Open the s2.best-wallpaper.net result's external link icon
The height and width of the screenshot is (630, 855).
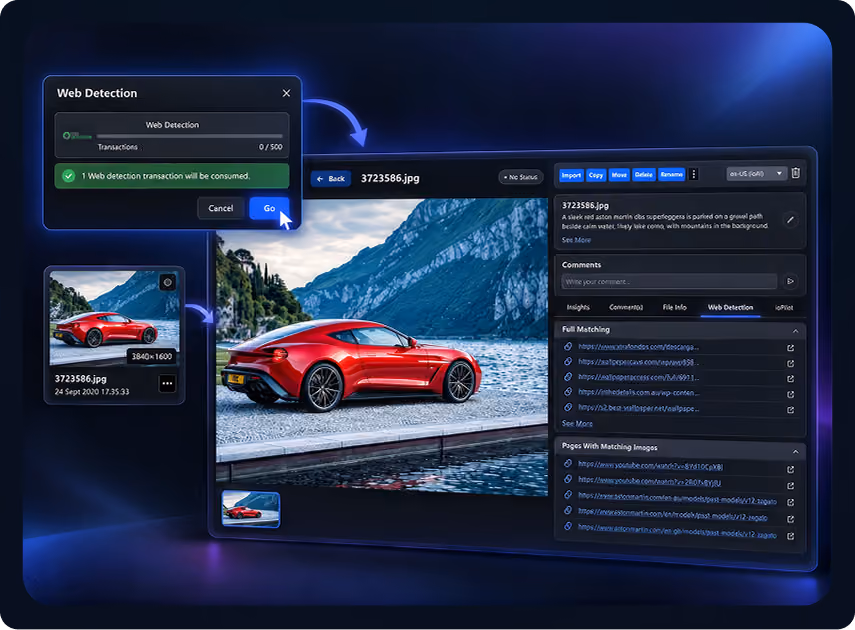tap(791, 410)
